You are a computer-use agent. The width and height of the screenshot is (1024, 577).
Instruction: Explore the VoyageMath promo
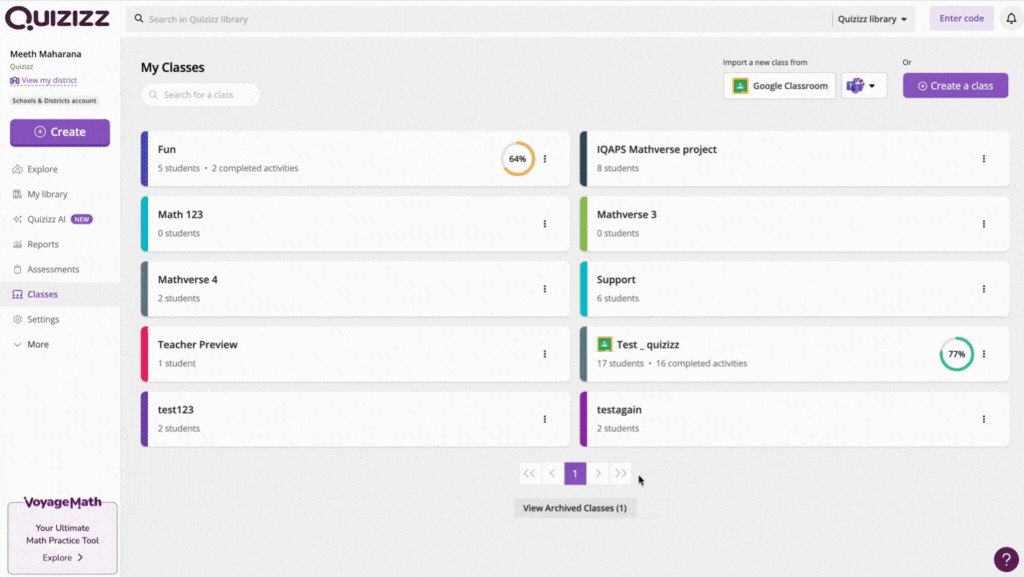pos(63,557)
